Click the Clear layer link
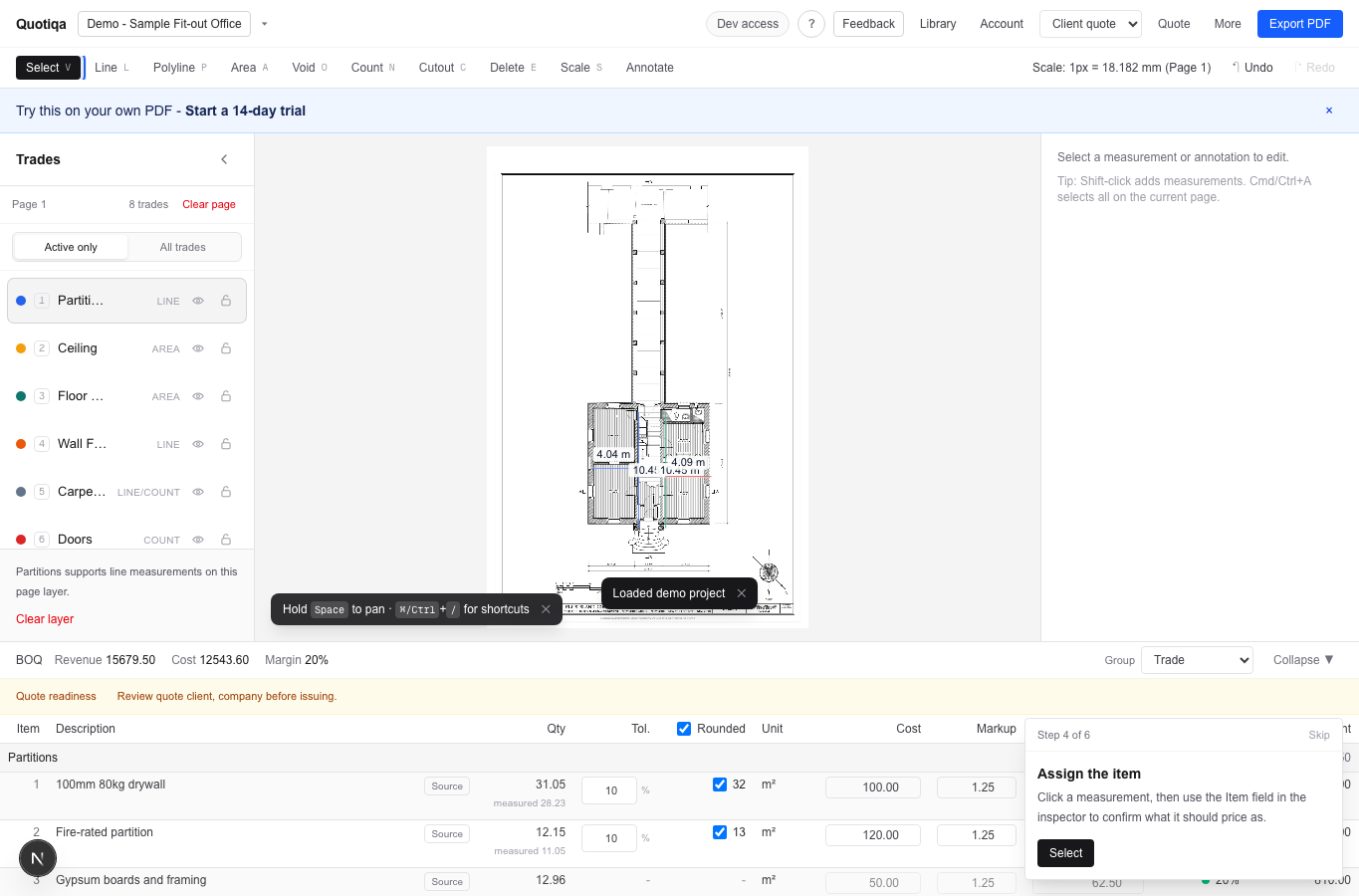The height and width of the screenshot is (896, 1359). point(45,619)
